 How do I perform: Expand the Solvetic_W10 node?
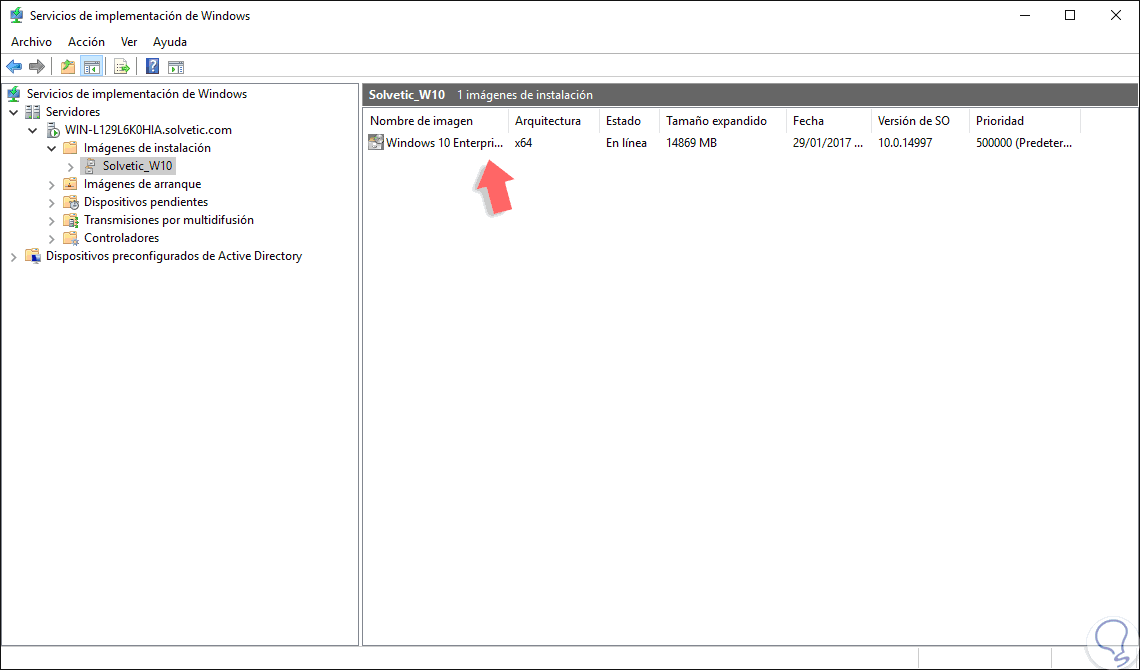coord(71,166)
